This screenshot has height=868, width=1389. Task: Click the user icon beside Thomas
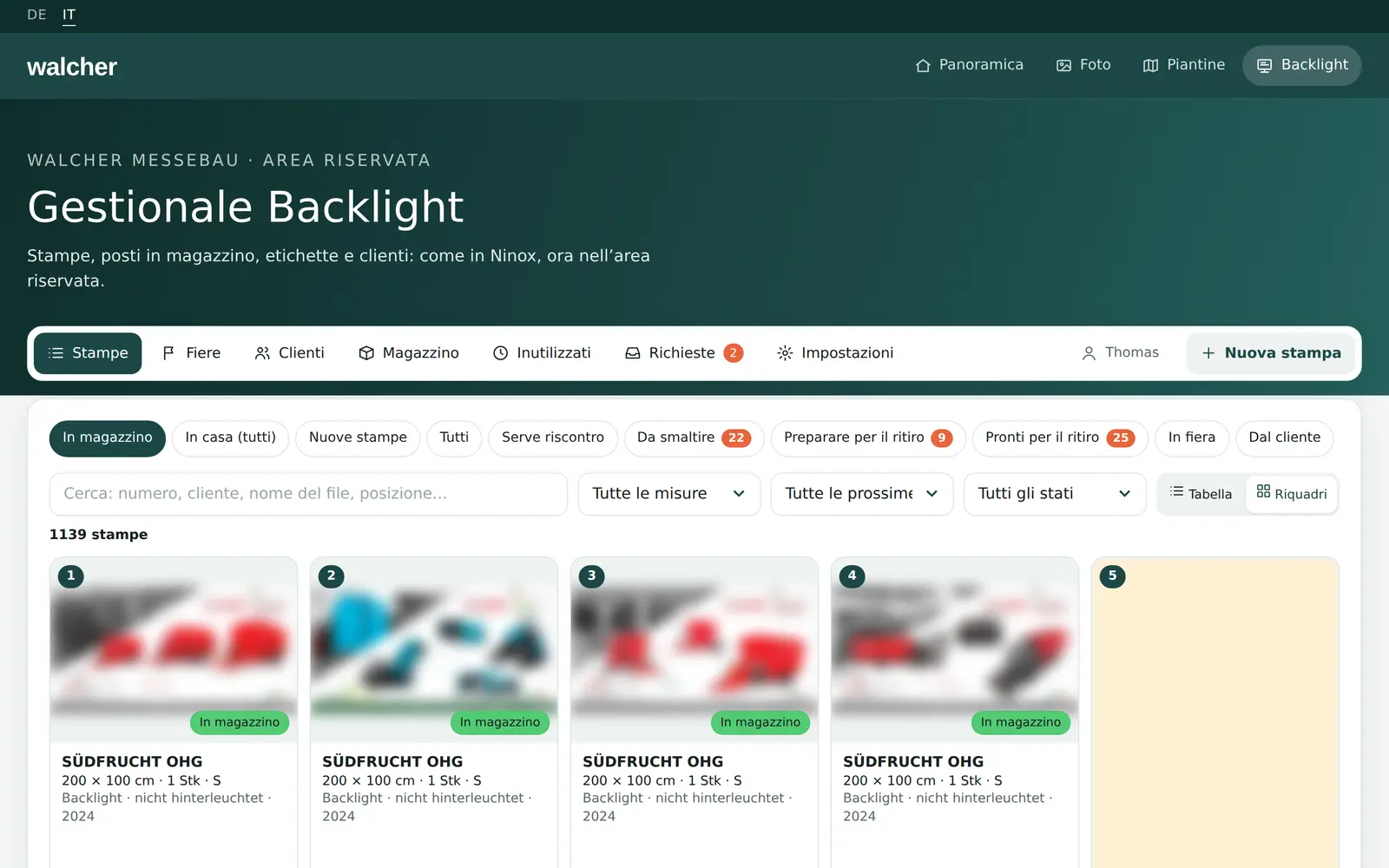(x=1089, y=353)
